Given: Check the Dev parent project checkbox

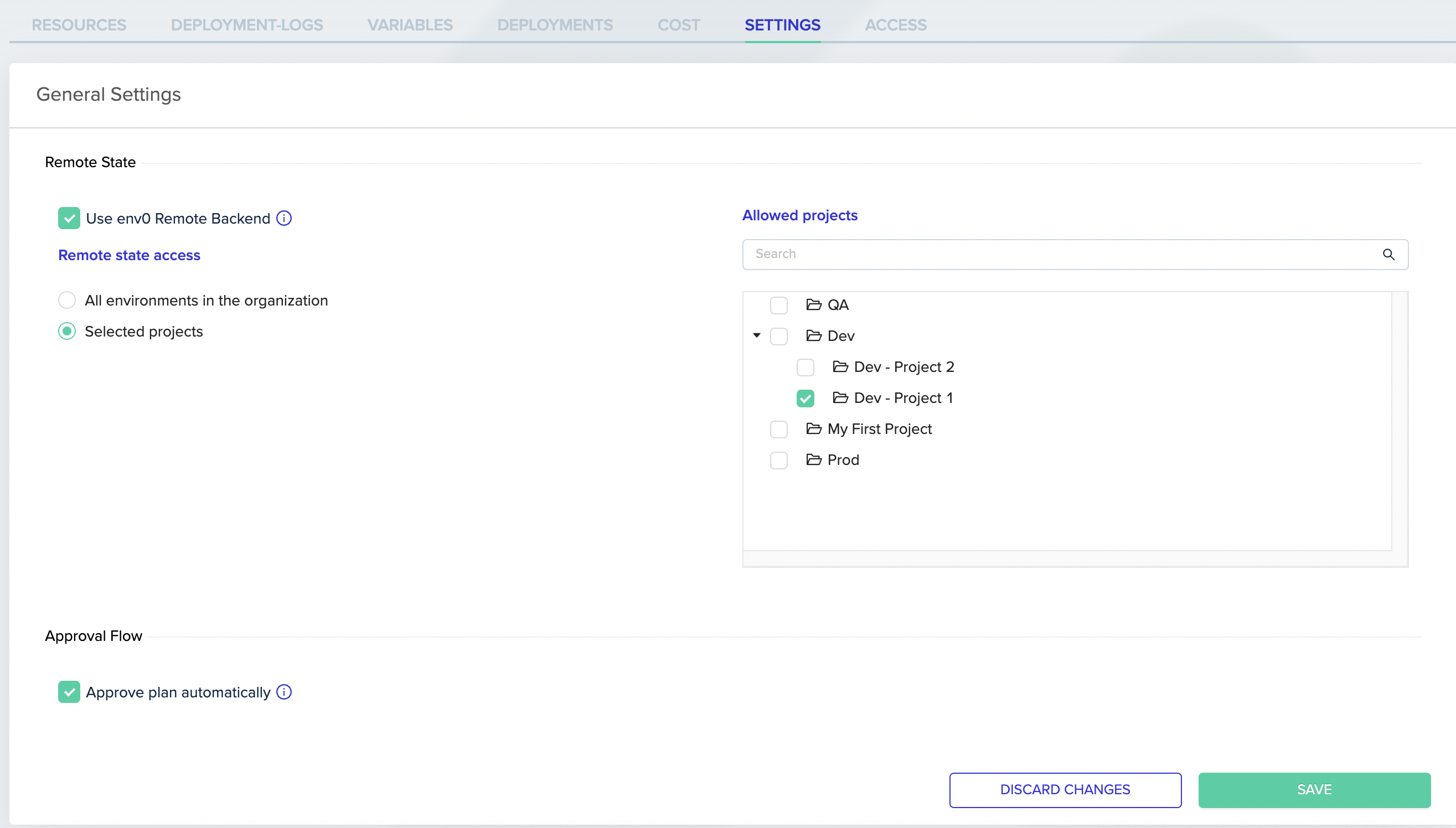Looking at the screenshot, I should pyautogui.click(x=778, y=336).
